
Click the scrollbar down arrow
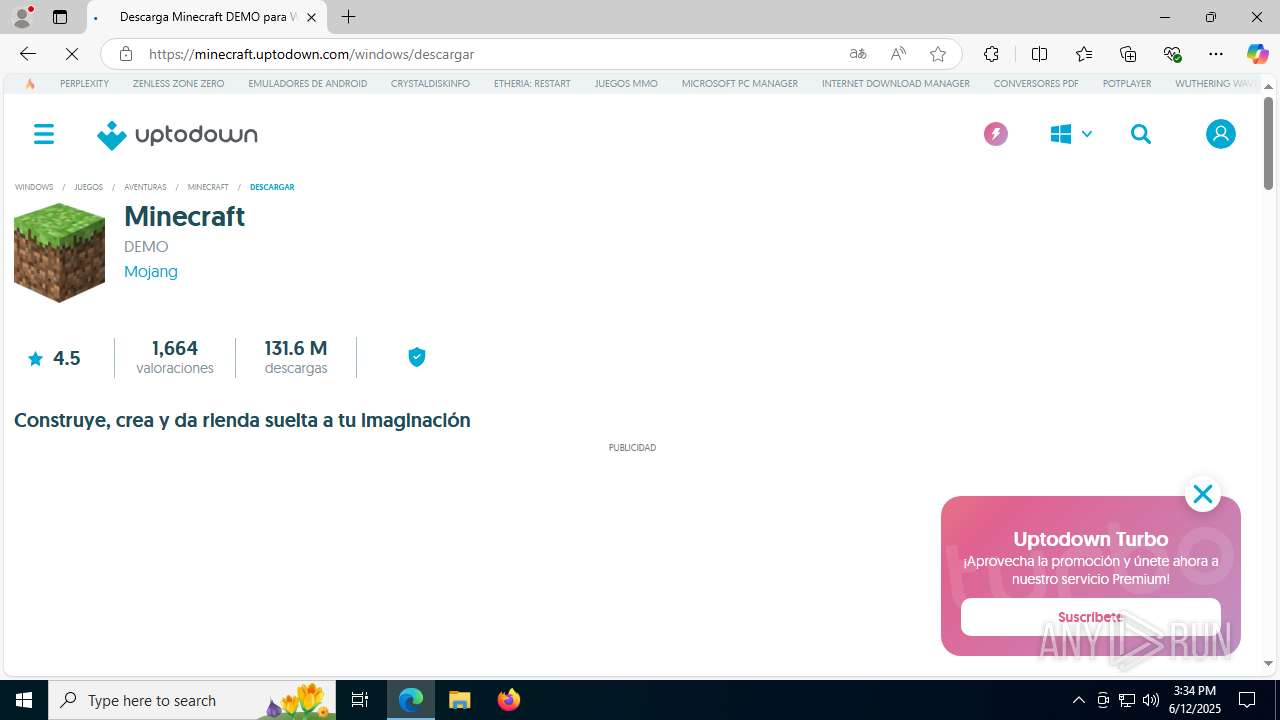tap(1268, 663)
